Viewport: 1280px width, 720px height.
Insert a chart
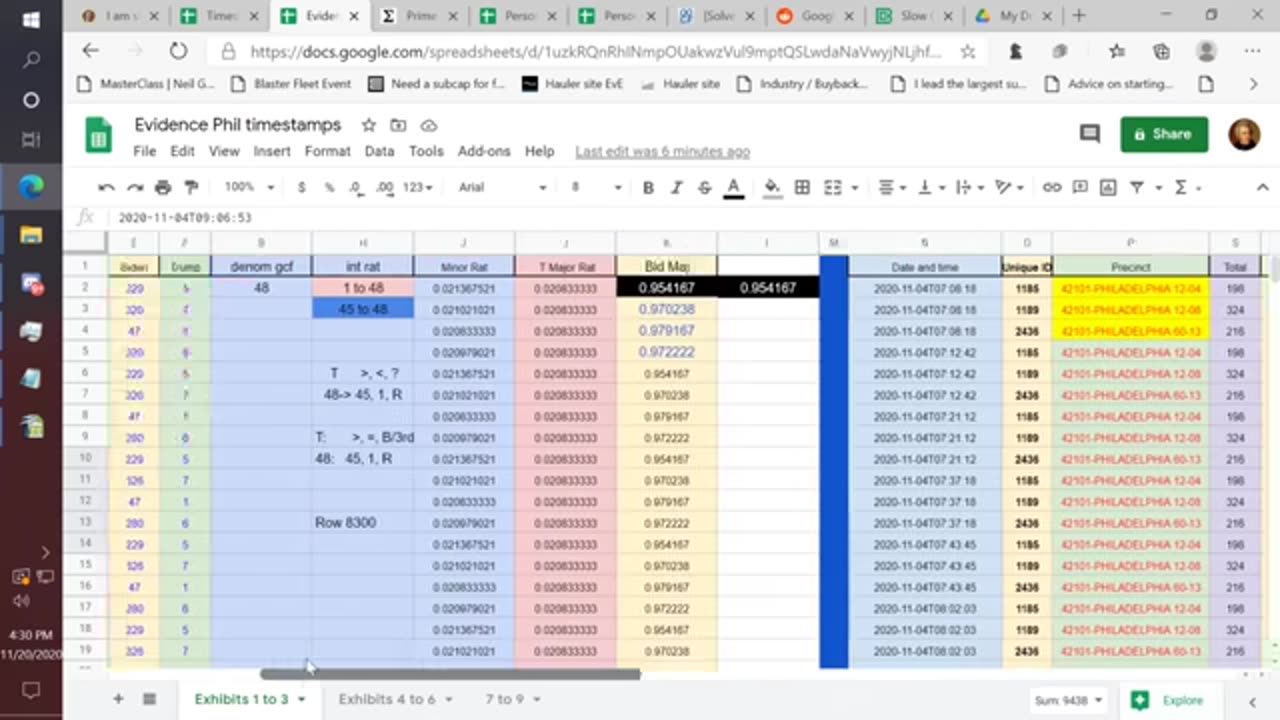(1108, 187)
